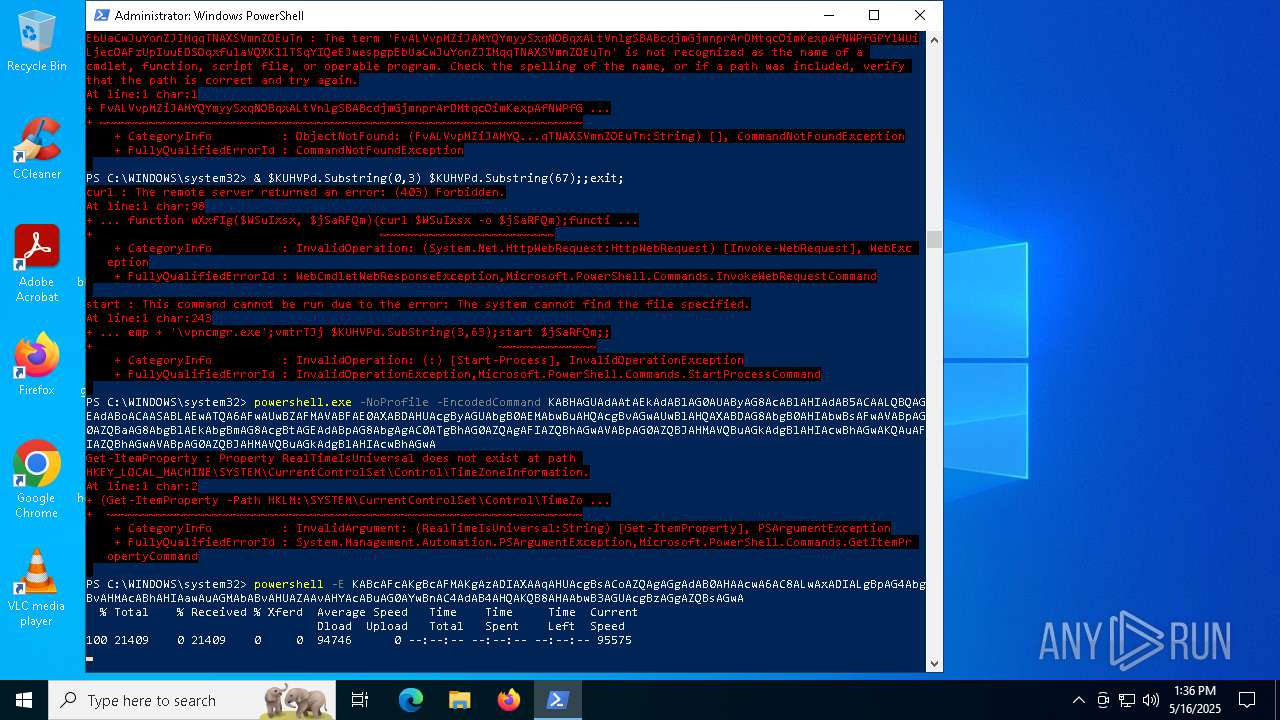Viewport: 1280px width, 720px height.
Task: Click the '(403) Forbidden' error line
Action: [296, 192]
